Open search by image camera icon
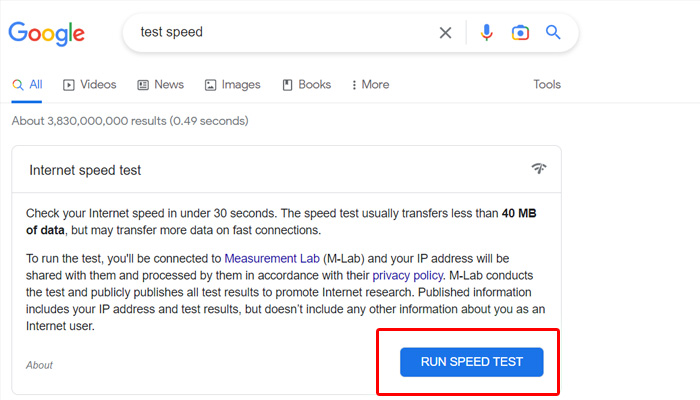The height and width of the screenshot is (400, 700). point(520,33)
